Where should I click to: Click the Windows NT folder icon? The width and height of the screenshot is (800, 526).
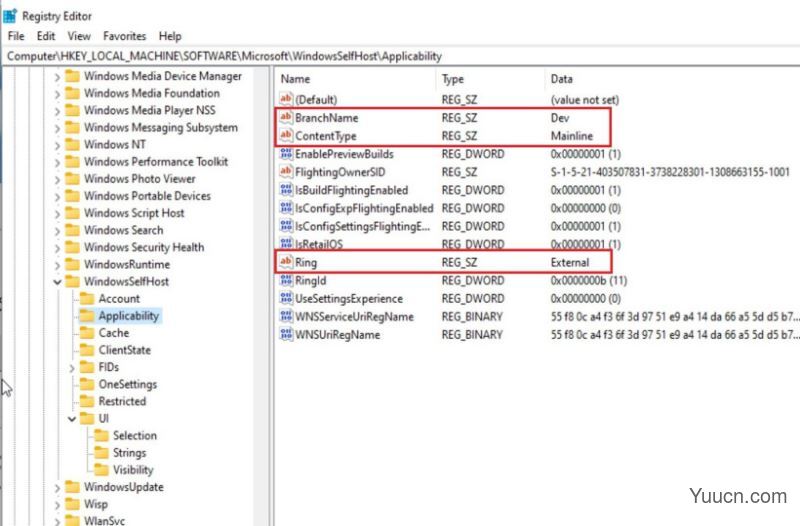[x=73, y=144]
